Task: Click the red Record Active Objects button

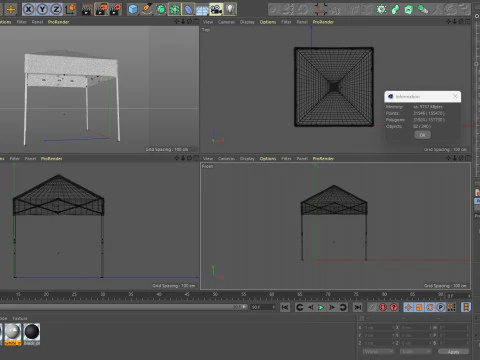Action: pos(383,307)
